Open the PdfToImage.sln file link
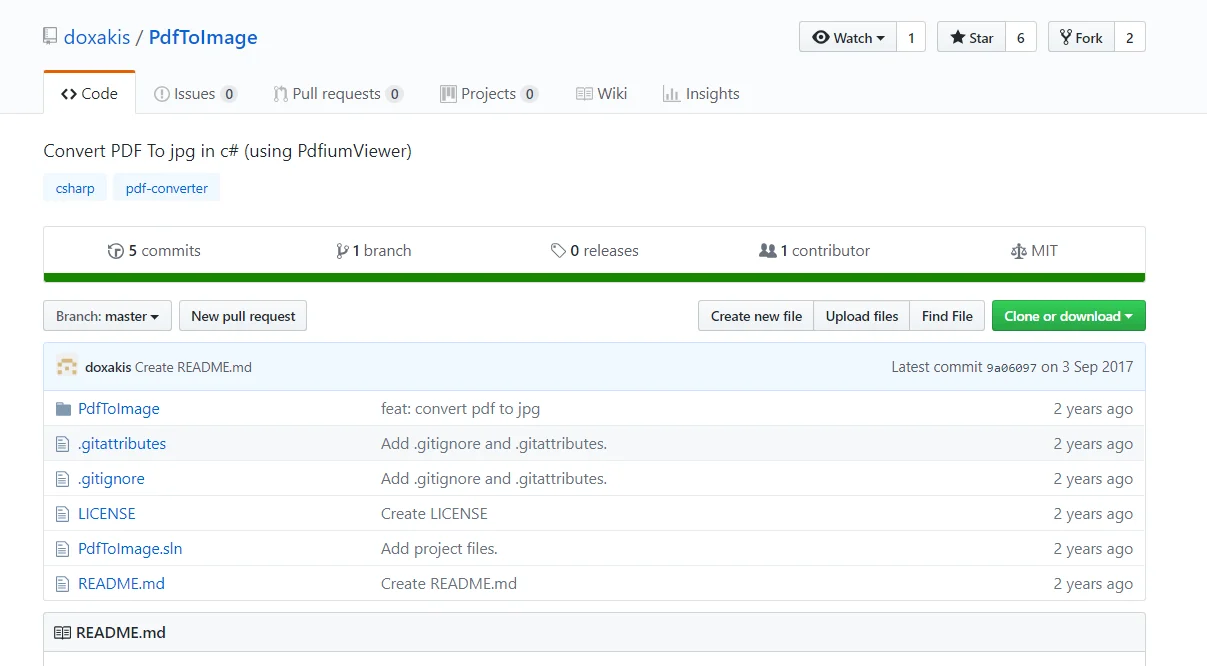This screenshot has height=666, width=1207. pyautogui.click(x=130, y=549)
